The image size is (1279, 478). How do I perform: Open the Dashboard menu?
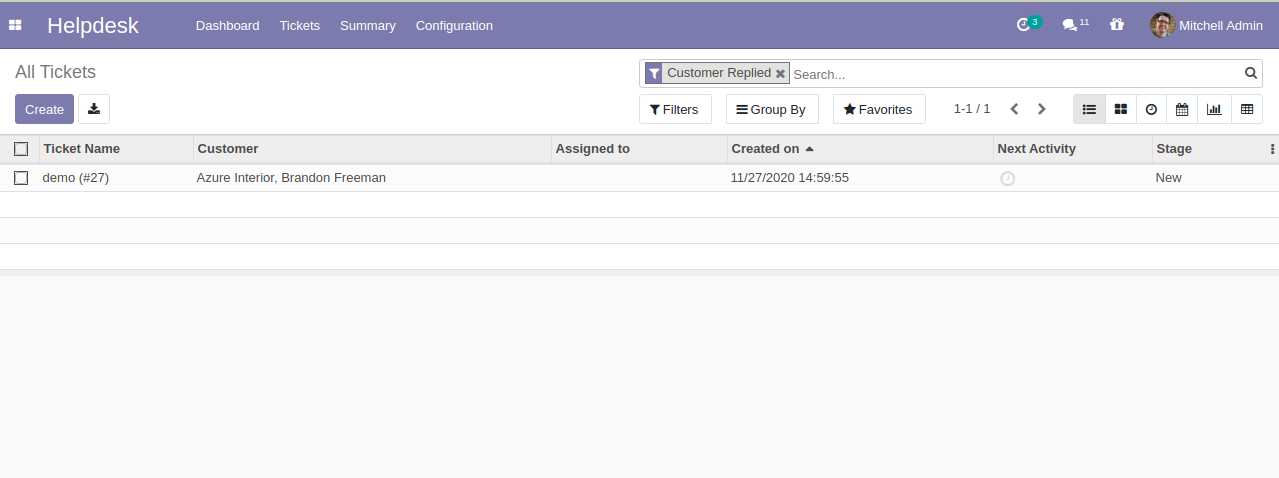pos(227,25)
